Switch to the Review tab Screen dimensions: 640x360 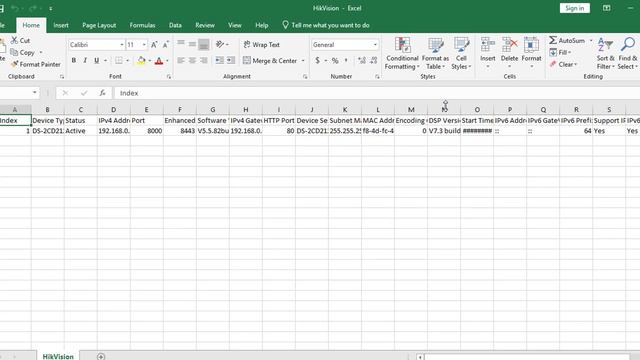(205, 25)
